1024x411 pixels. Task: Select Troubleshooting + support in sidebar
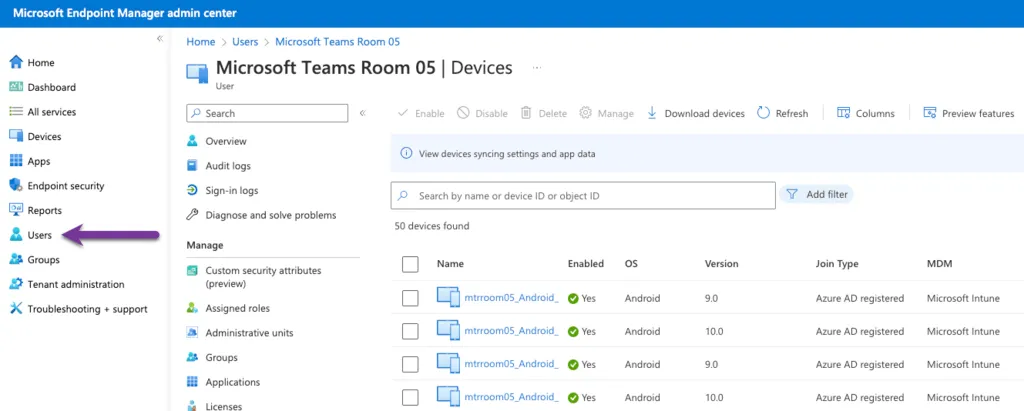tap(87, 309)
